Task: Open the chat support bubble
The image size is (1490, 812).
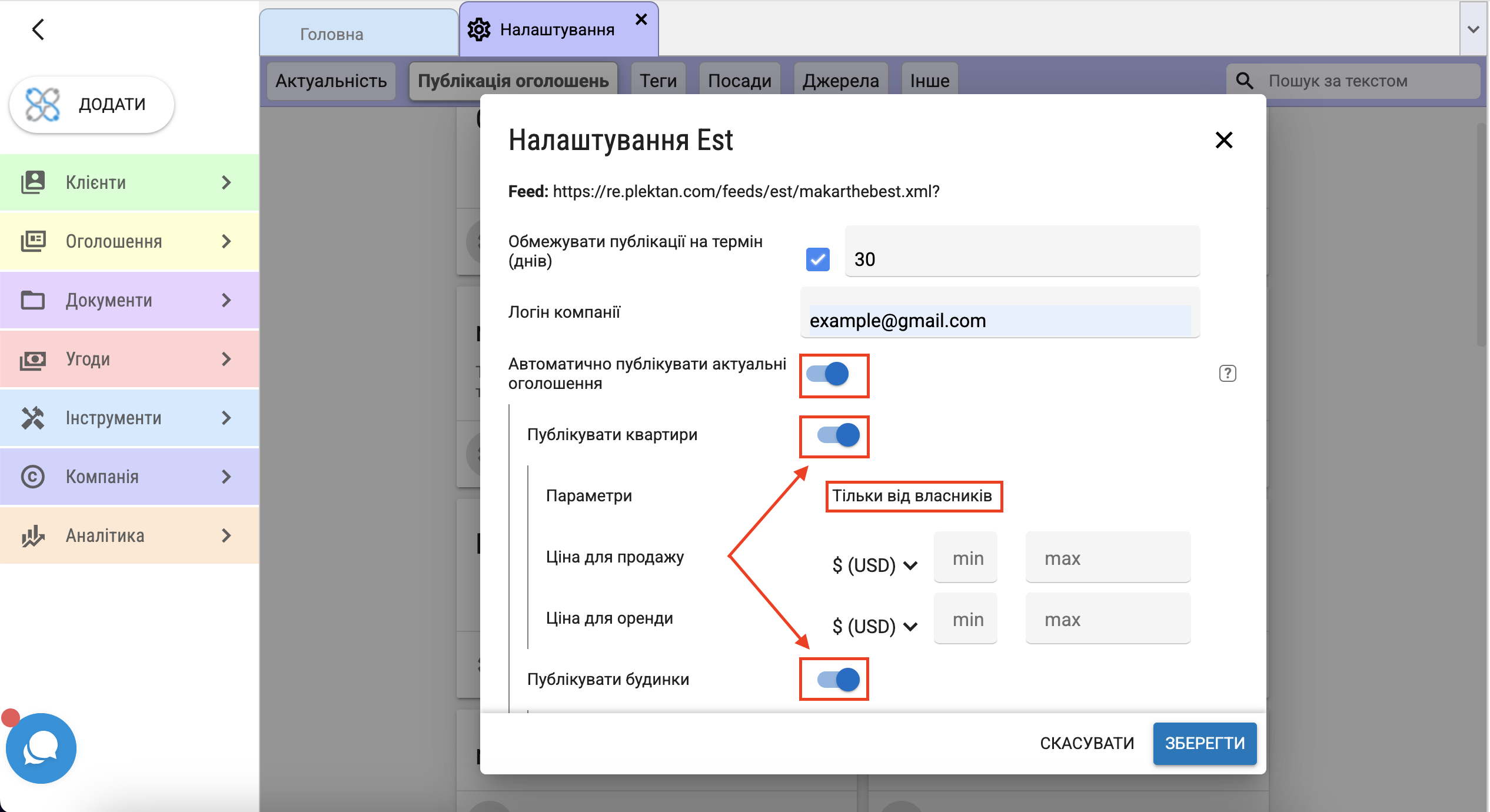Action: pos(41,748)
